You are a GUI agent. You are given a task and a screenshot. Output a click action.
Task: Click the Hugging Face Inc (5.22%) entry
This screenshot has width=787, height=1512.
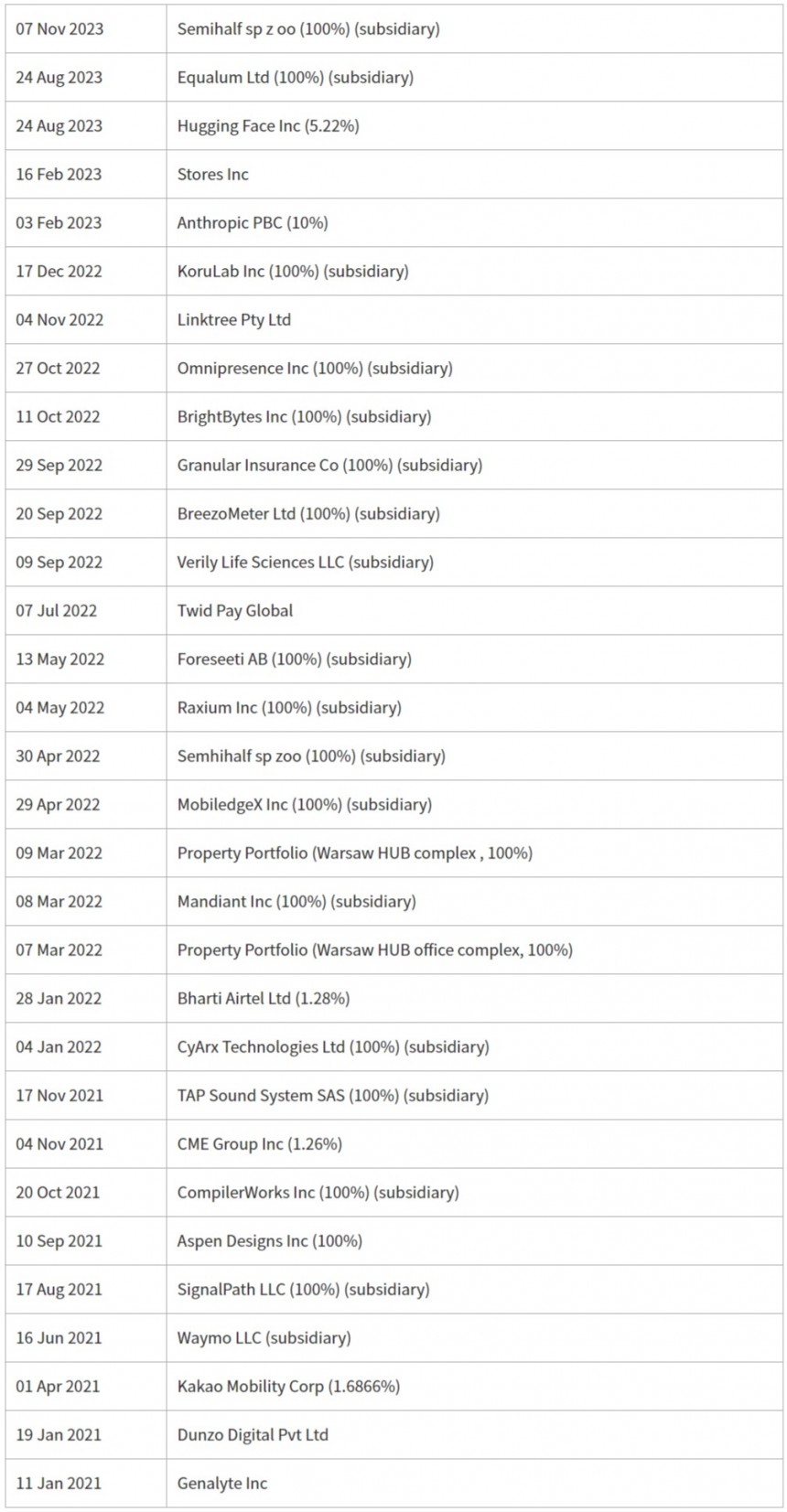click(267, 126)
